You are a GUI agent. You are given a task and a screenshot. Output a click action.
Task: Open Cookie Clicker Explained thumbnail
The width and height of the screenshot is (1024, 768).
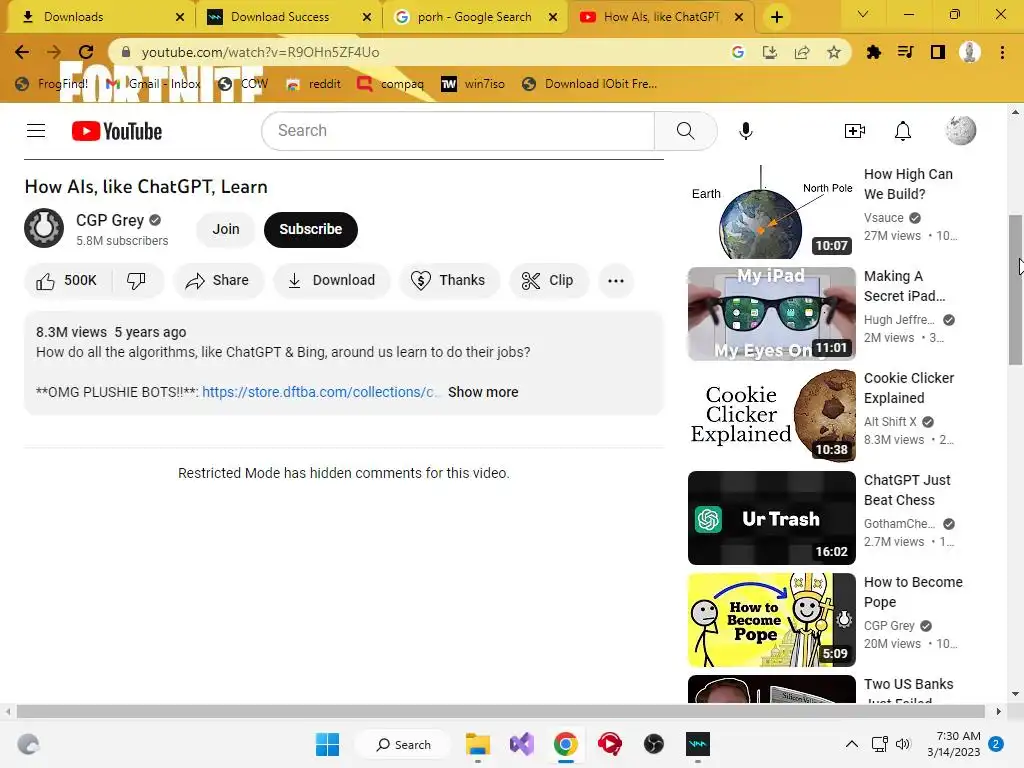point(771,415)
